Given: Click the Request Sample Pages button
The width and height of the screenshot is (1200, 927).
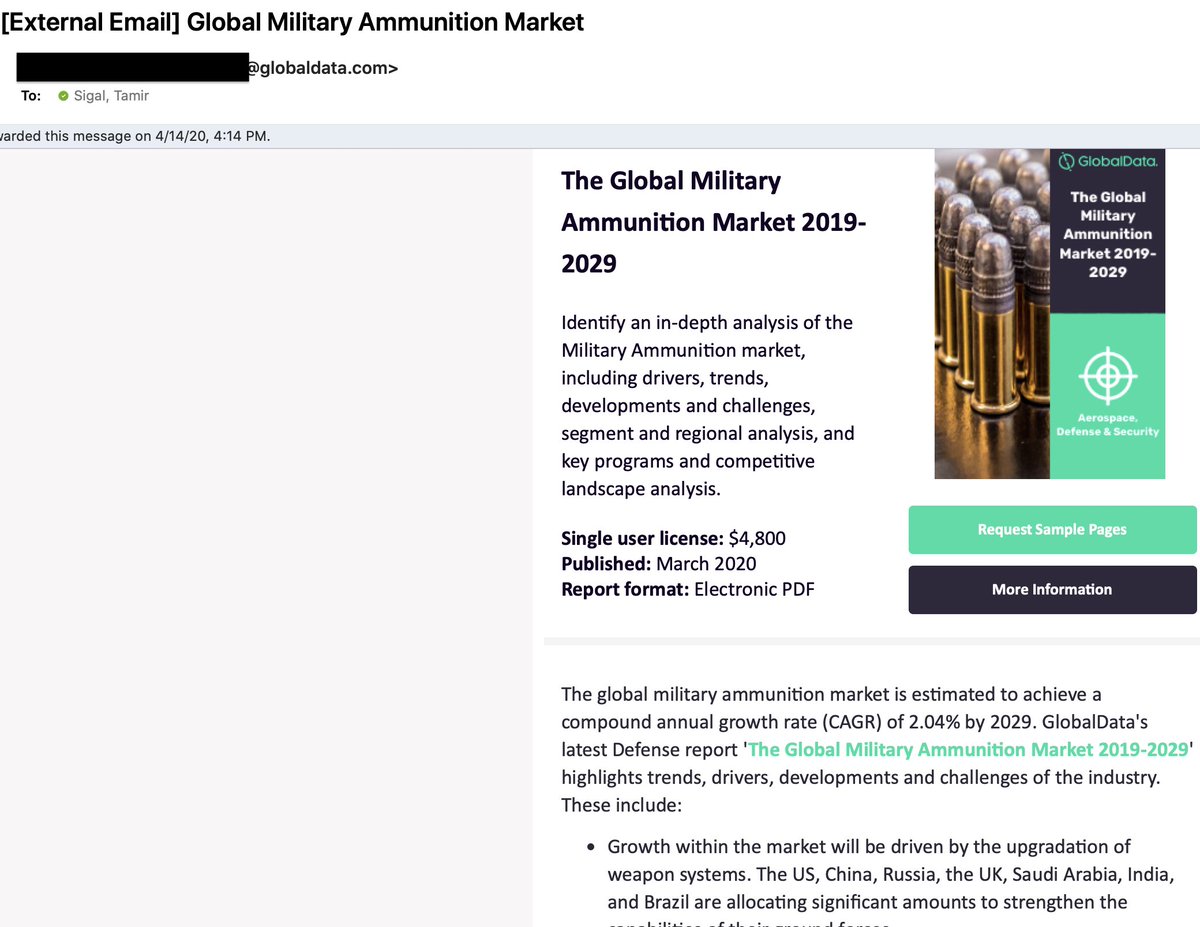Looking at the screenshot, I should tap(1052, 530).
